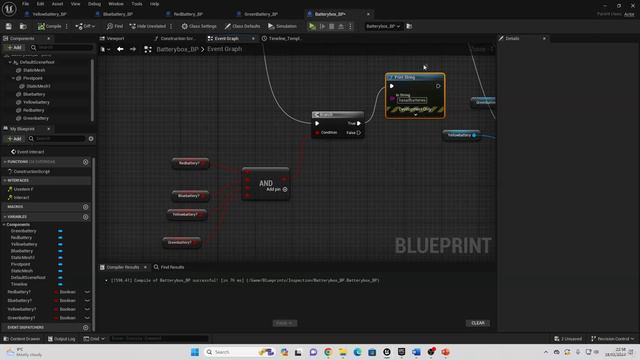Open My Blueprint settings gear
Image resolution: width=640 pixels, height=360 pixels.
[91, 139]
